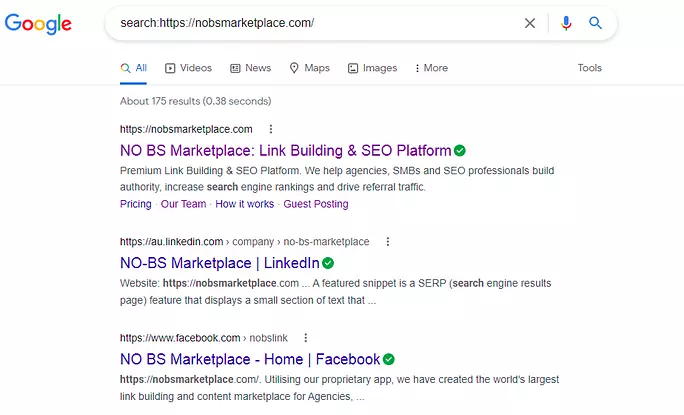
Task: Click green verified badge beside Facebook result
Action: coord(389,359)
